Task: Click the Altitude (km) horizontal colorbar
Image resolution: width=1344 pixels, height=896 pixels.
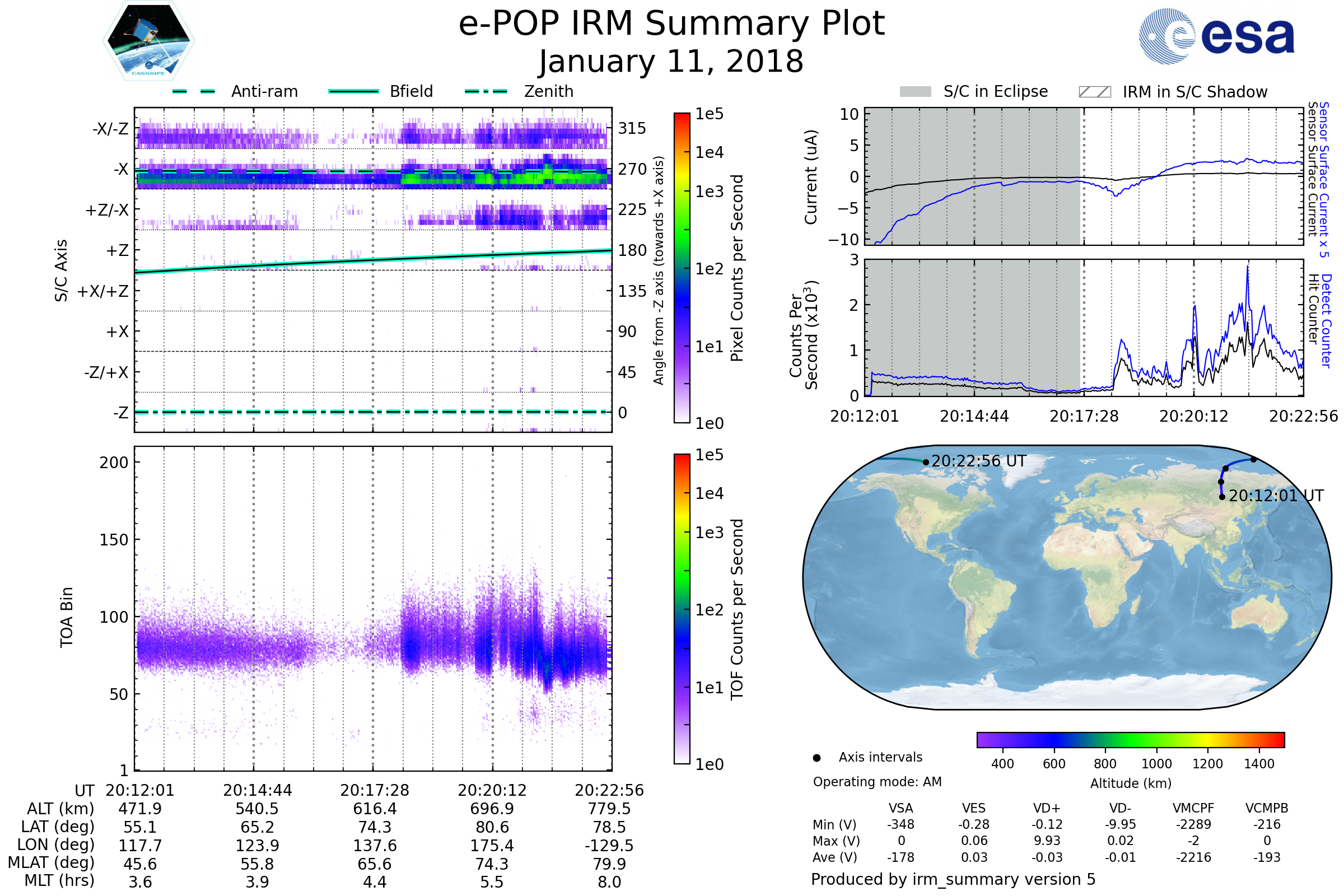Action: (x=1130, y=739)
